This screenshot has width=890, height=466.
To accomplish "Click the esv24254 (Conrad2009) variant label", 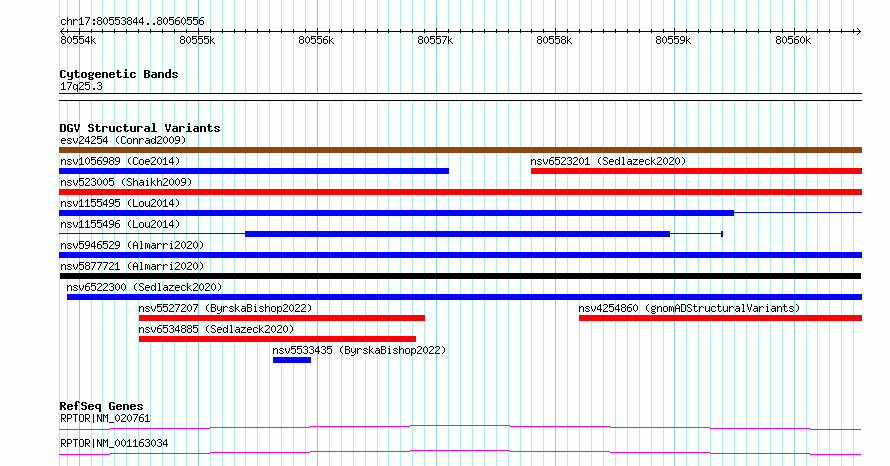I will click(x=123, y=140).
